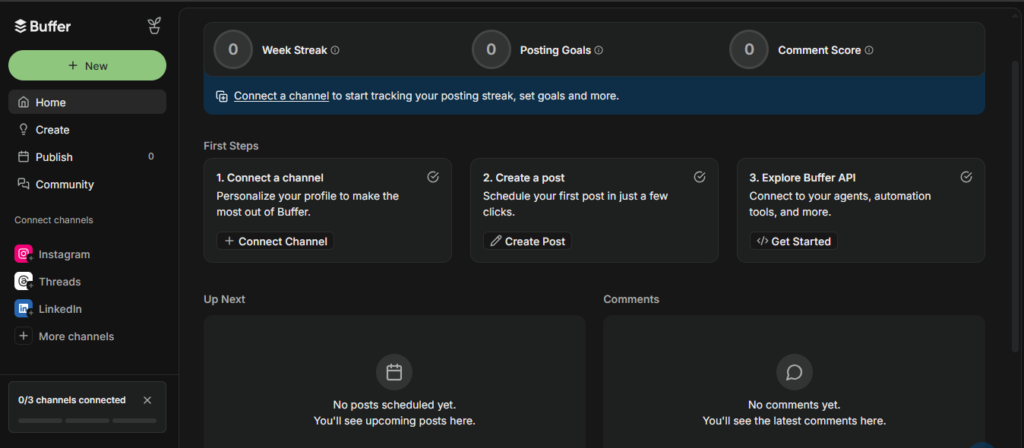
Task: Click the Publish count badge 0
Action: 151,157
